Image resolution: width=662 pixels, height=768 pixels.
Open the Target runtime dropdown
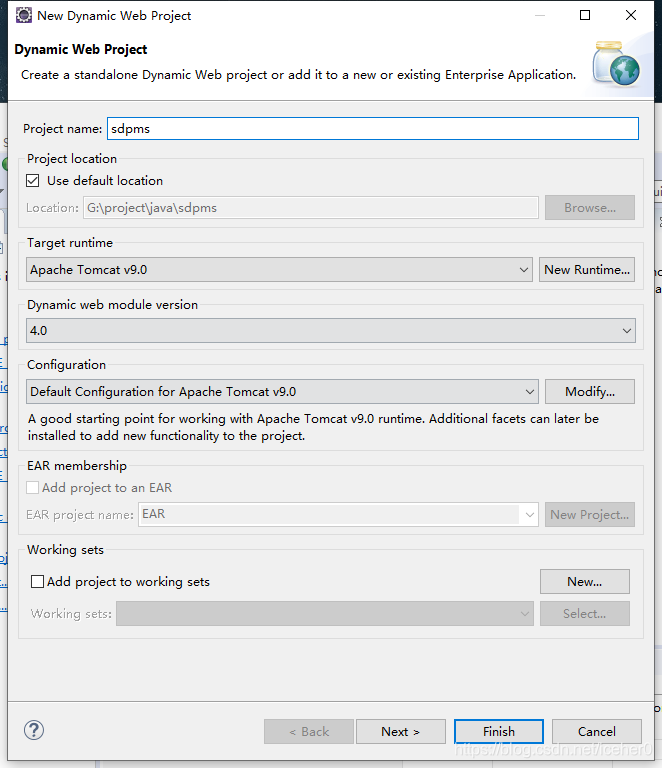(x=279, y=270)
